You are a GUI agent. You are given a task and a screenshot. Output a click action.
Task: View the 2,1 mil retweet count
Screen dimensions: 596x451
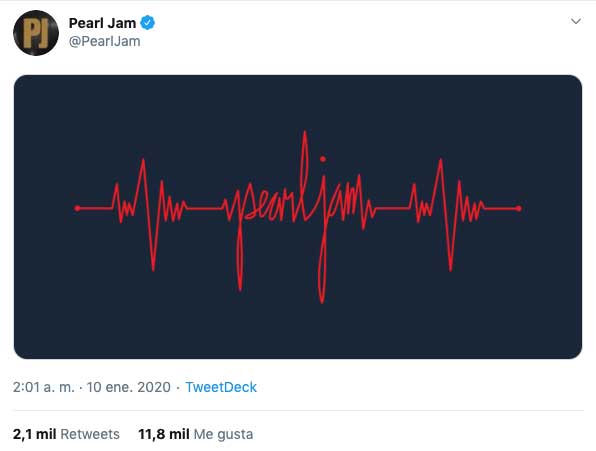click(35, 434)
